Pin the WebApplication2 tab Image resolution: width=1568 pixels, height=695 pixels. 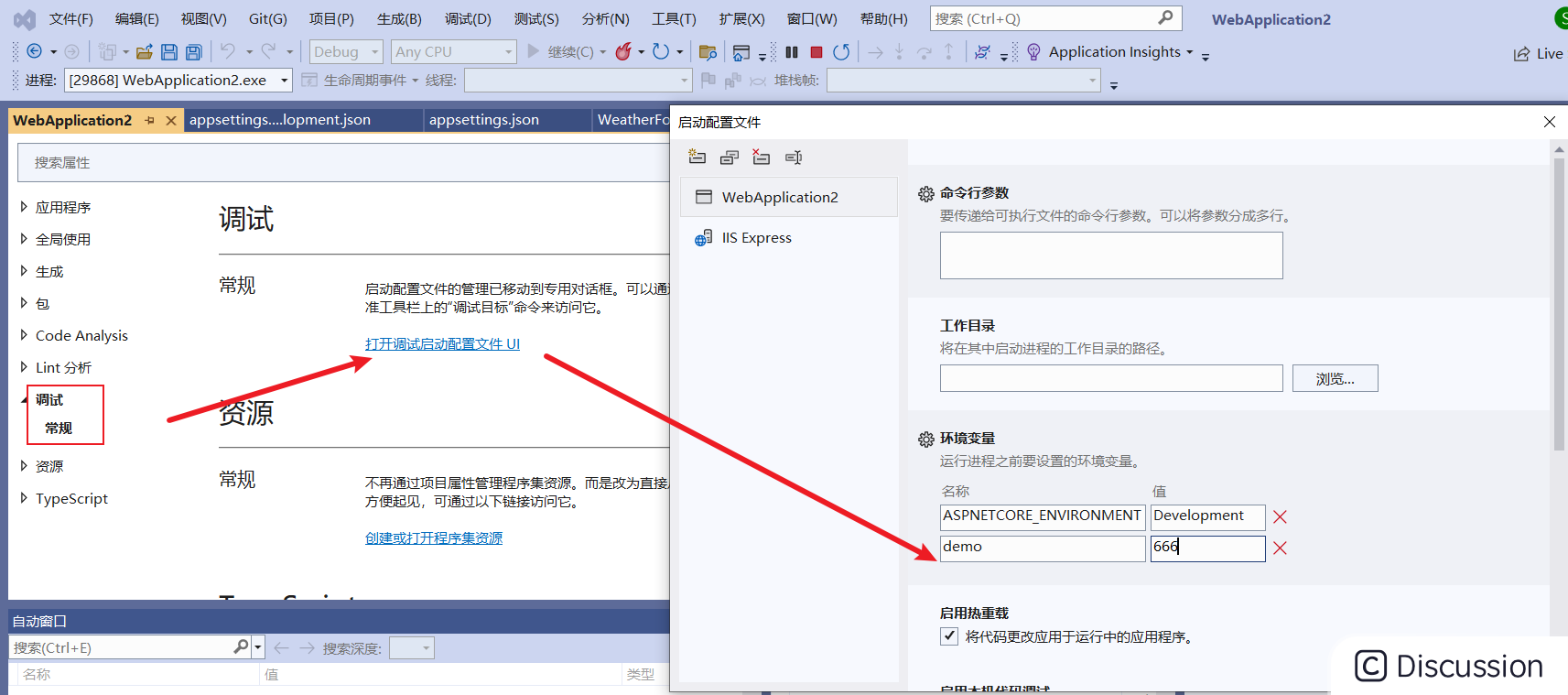(x=150, y=120)
